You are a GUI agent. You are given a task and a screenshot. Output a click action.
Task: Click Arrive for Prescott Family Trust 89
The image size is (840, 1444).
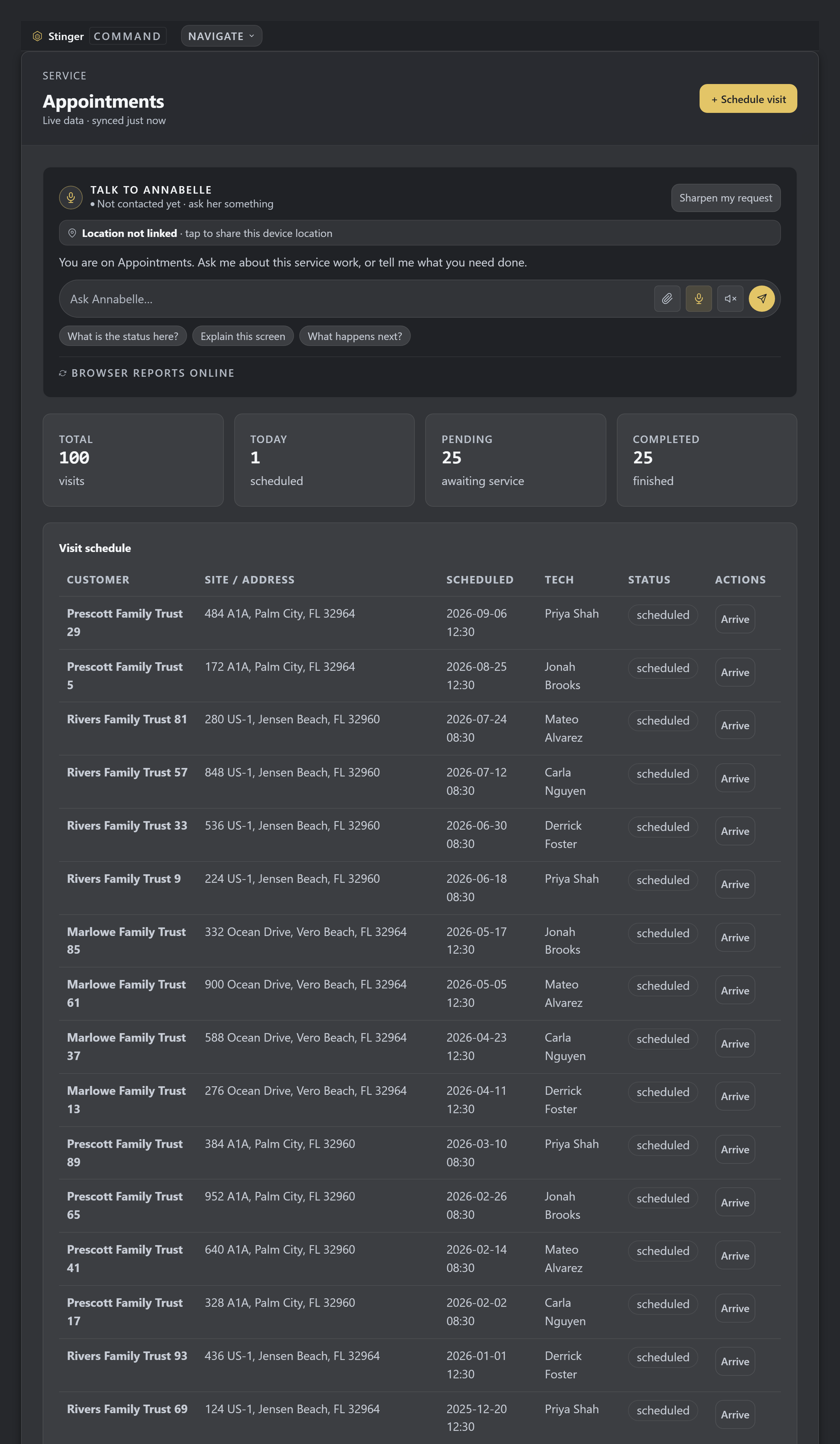click(735, 1150)
